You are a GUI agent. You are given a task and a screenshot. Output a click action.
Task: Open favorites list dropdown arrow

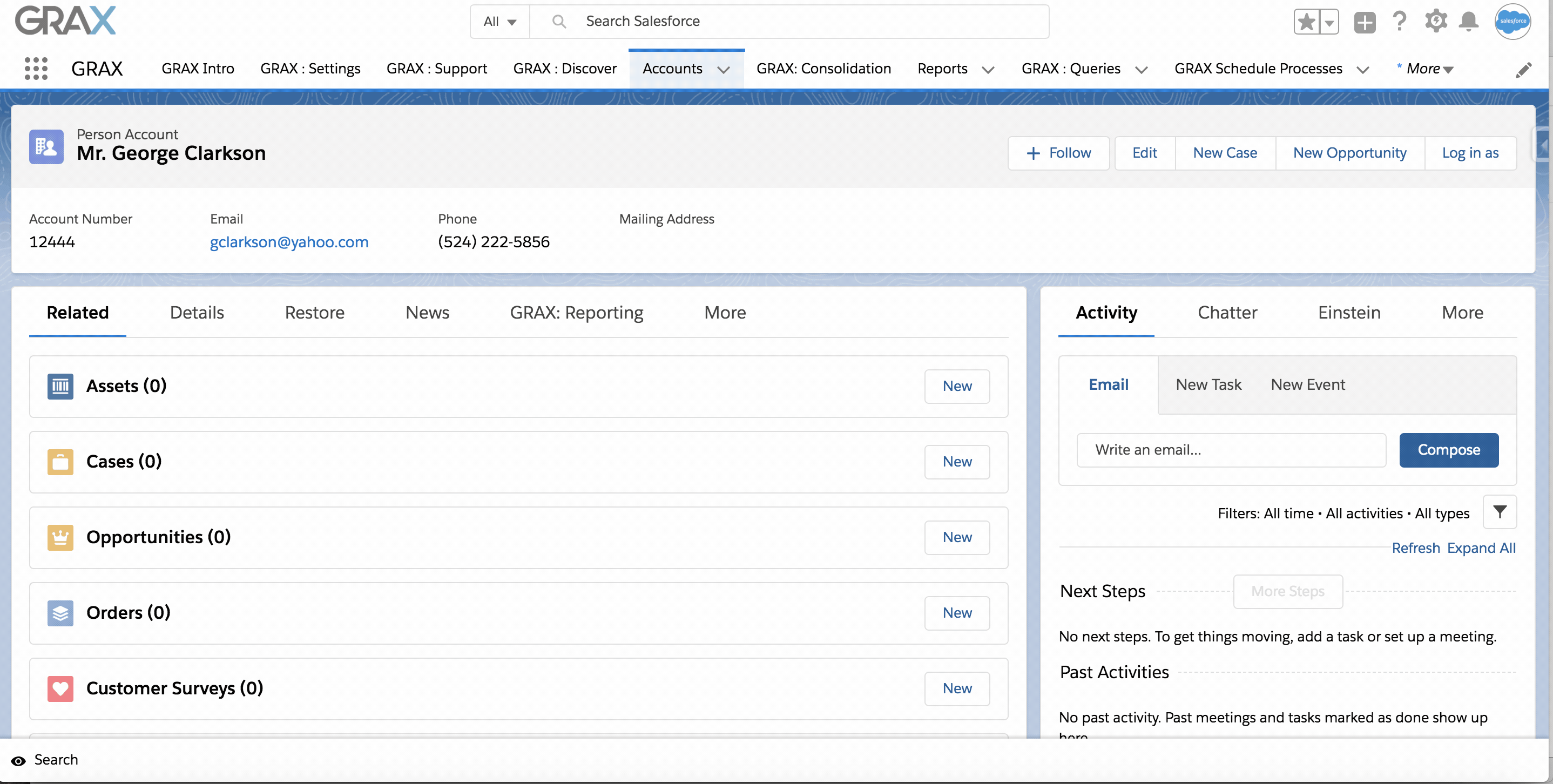tap(1329, 22)
